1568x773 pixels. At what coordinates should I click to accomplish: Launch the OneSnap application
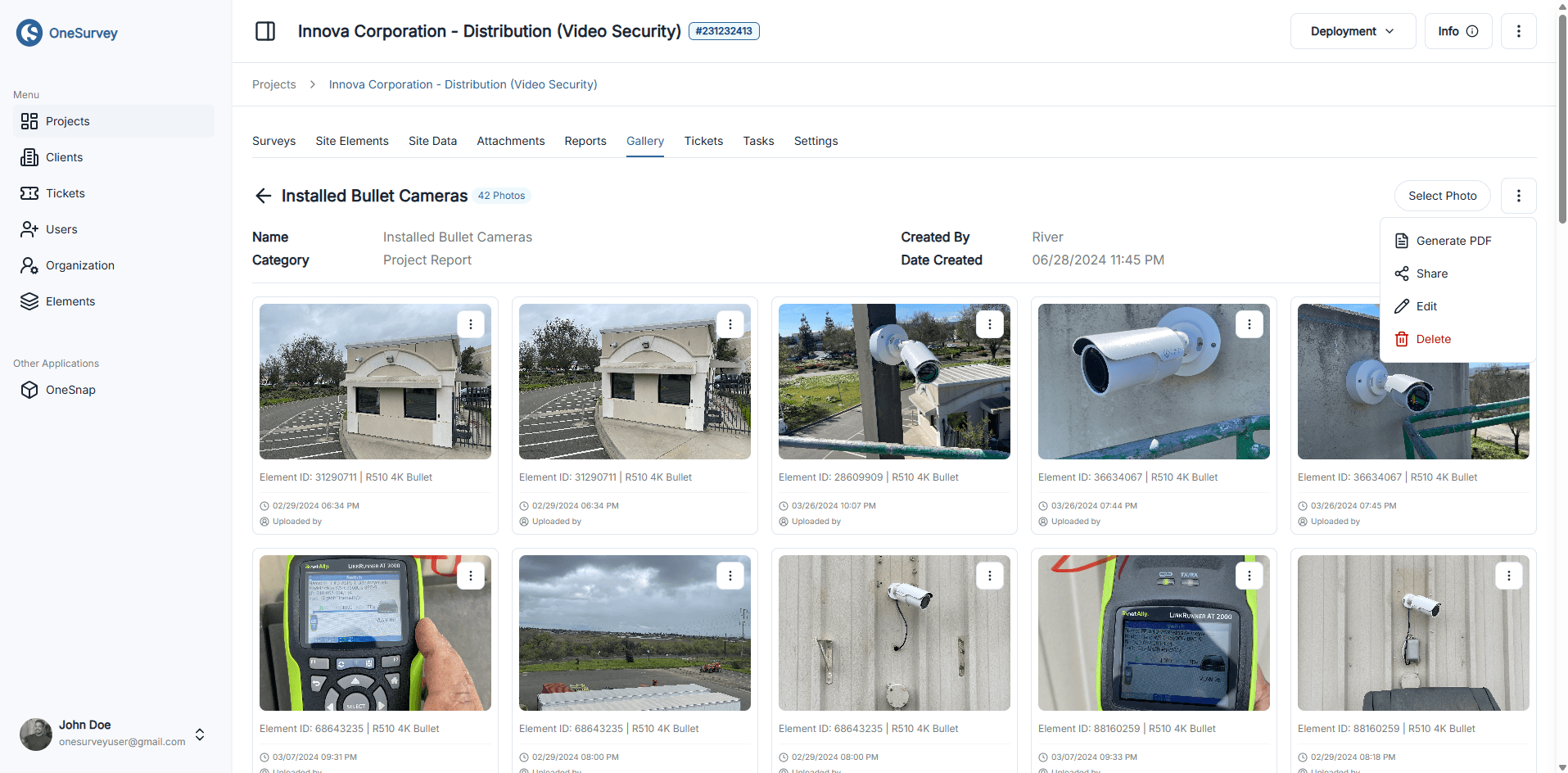point(29,390)
